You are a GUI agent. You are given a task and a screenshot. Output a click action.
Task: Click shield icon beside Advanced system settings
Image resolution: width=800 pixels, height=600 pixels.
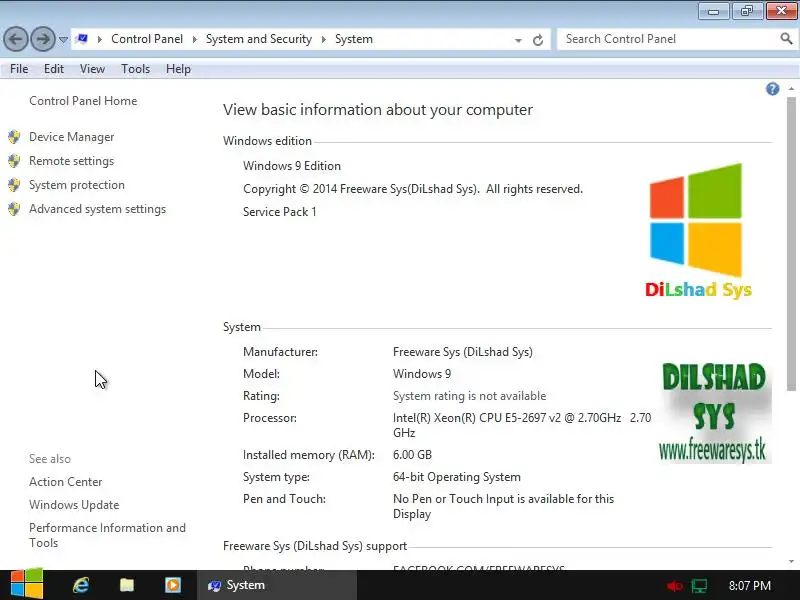(x=14, y=209)
